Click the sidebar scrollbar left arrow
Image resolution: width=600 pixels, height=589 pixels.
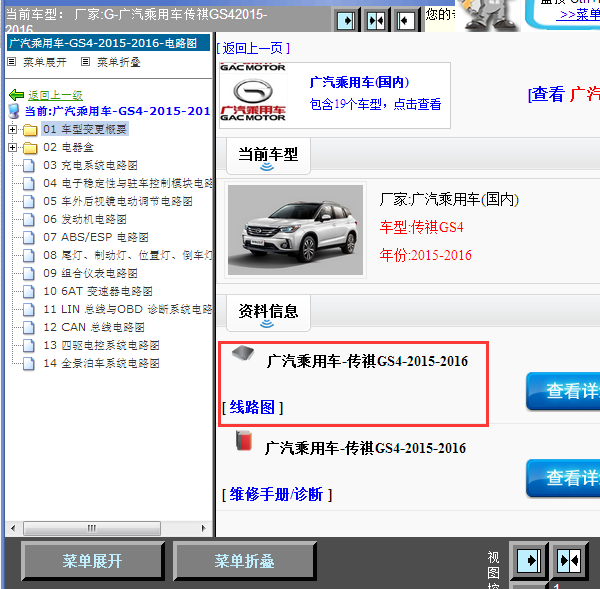tap(13, 529)
